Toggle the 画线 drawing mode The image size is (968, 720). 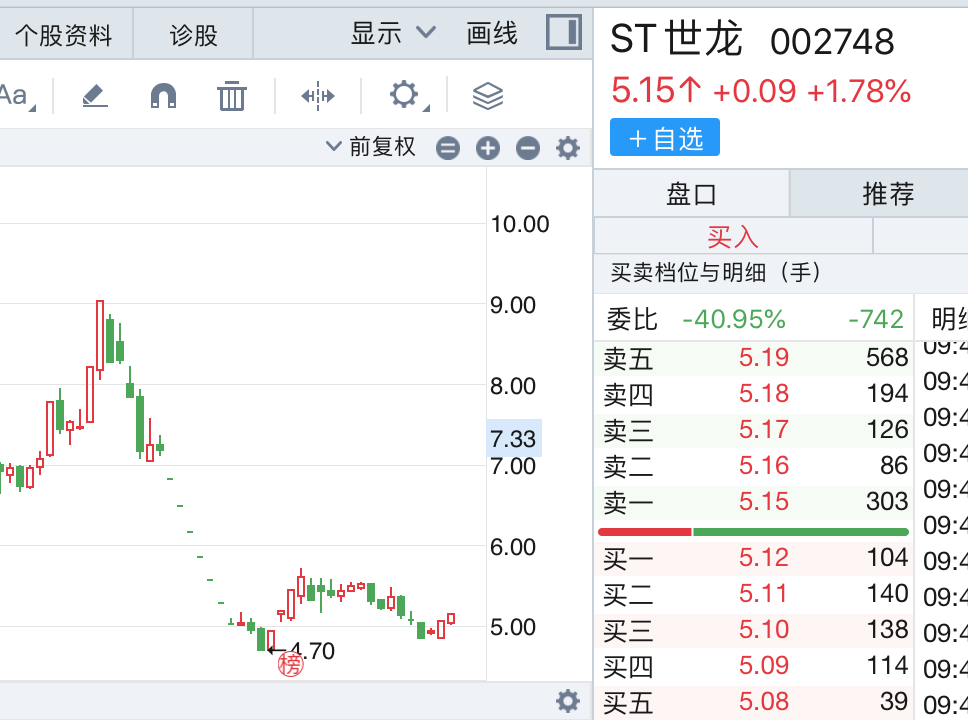[x=492, y=33]
